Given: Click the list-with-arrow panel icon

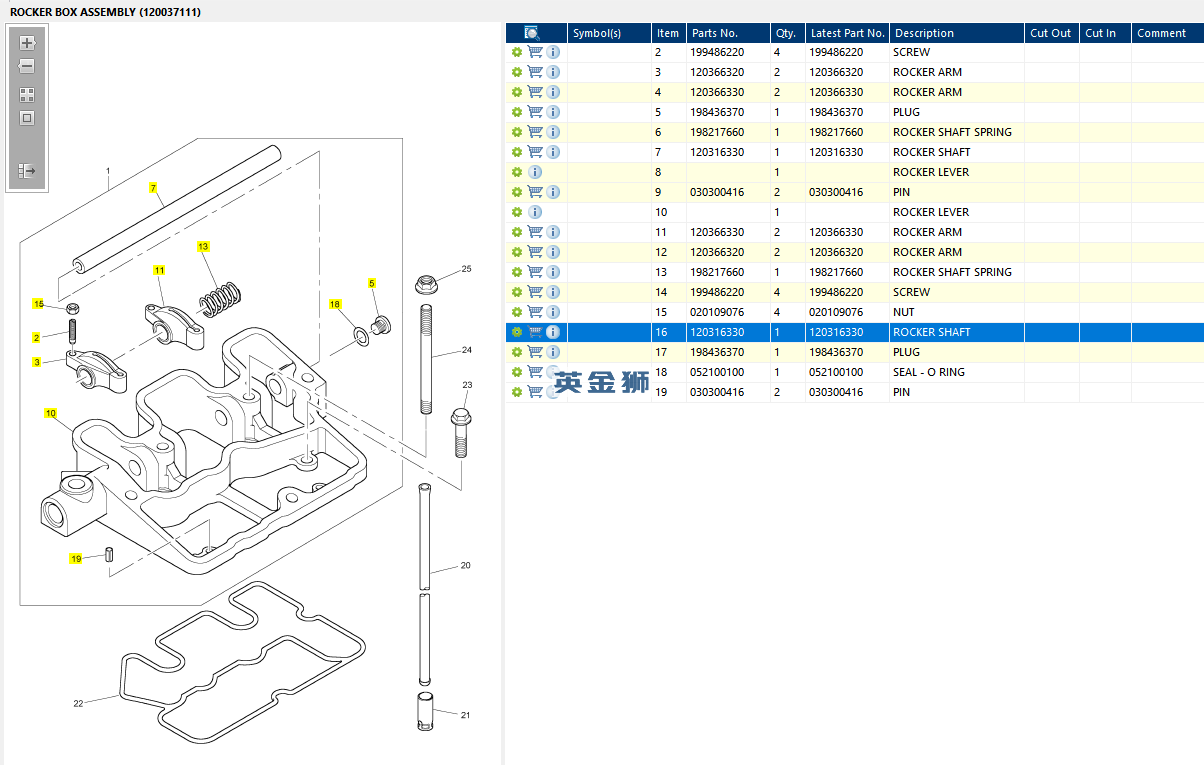Looking at the screenshot, I should (27, 171).
